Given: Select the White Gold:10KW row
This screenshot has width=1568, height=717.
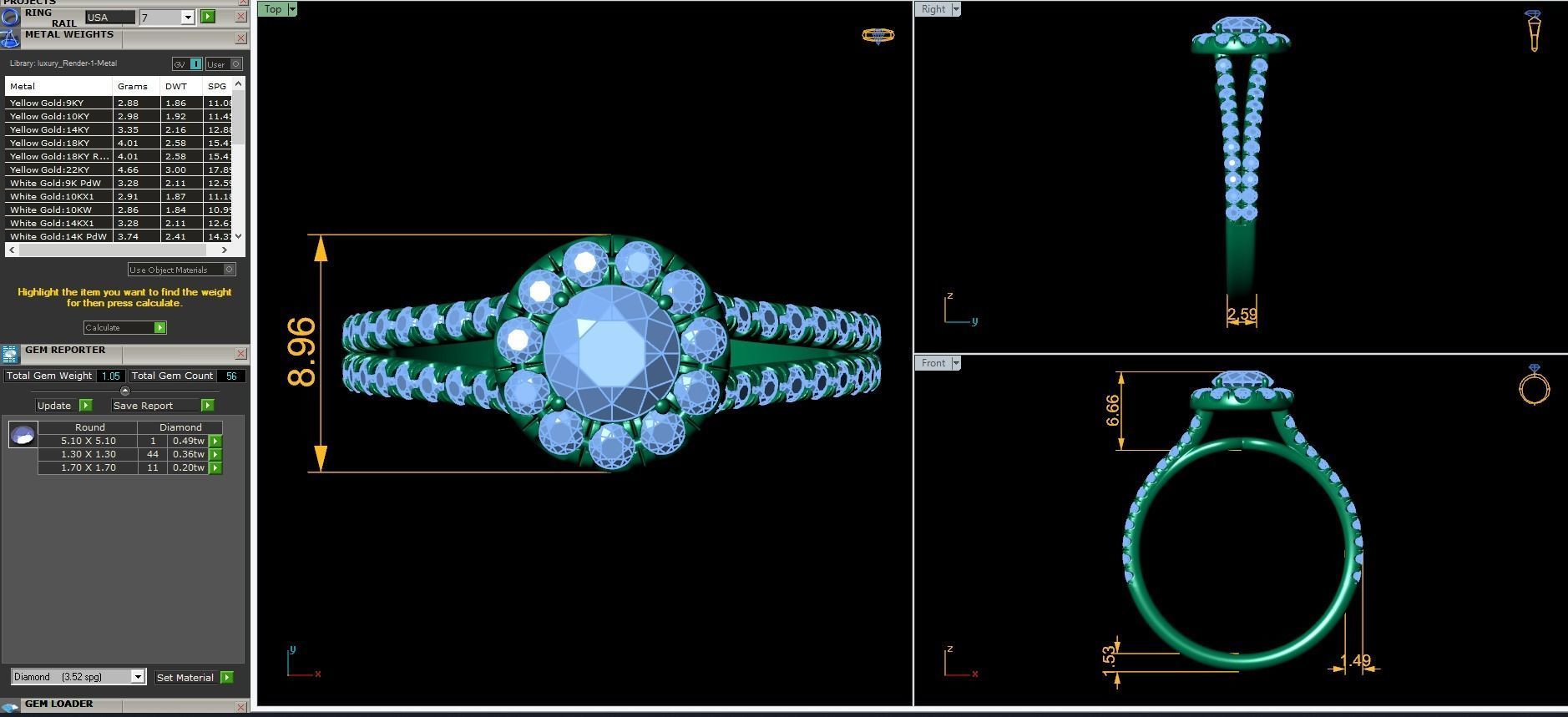Looking at the screenshot, I should point(119,210).
